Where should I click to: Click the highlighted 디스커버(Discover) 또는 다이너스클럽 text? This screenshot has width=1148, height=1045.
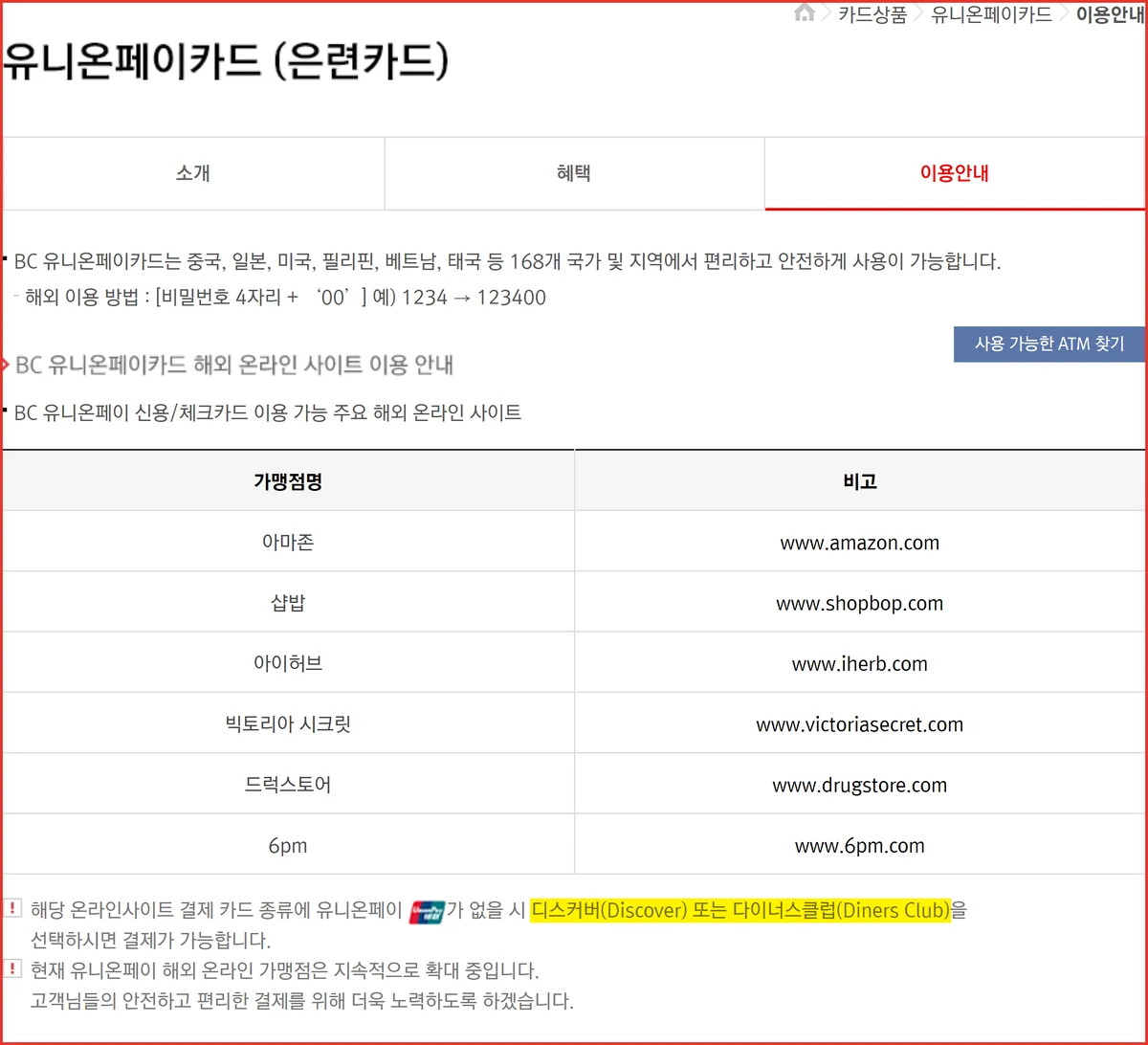click(740, 910)
